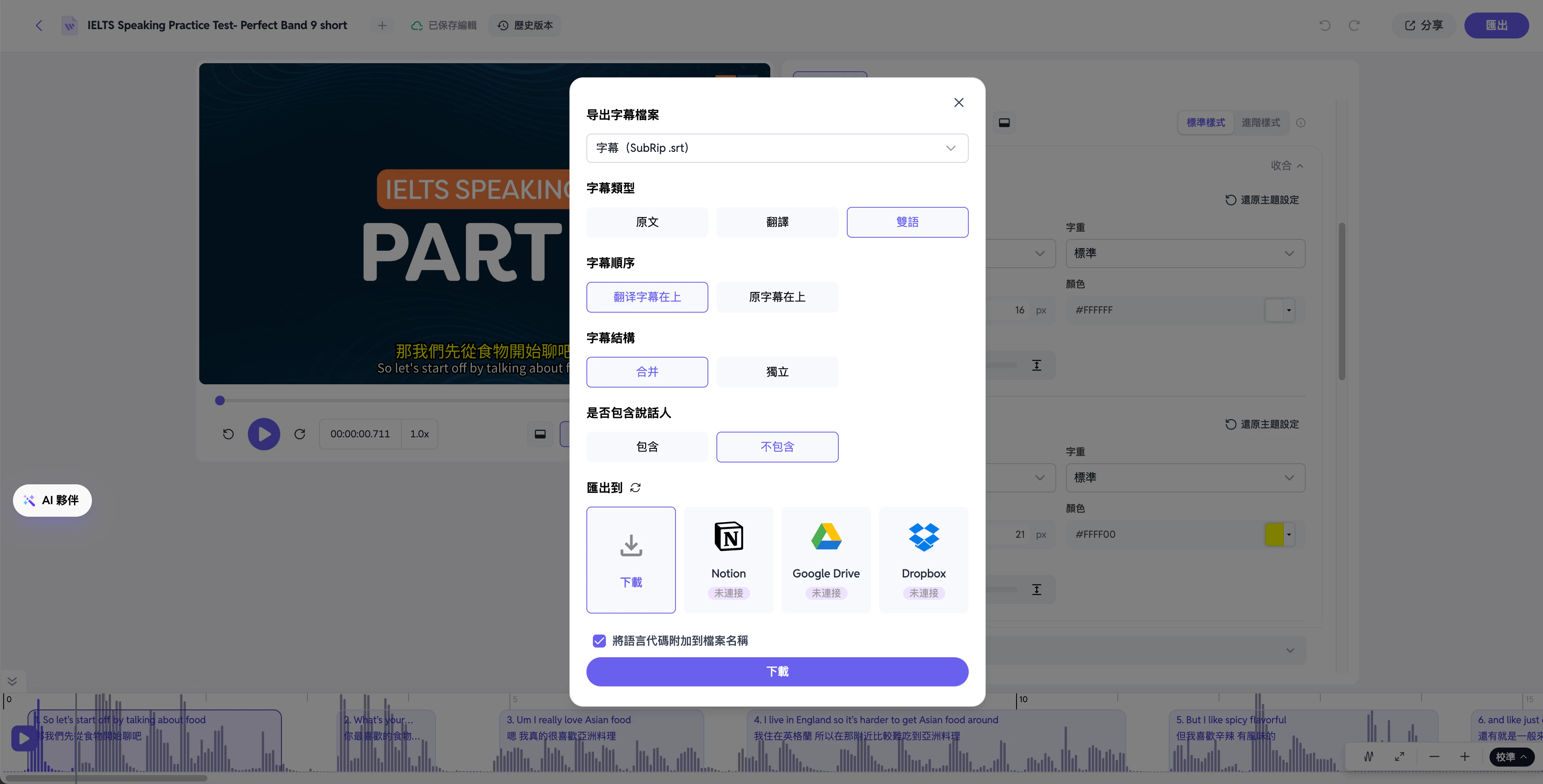This screenshot has height=784, width=1543.
Task: Select Dropbox as export destination
Action: 924,559
